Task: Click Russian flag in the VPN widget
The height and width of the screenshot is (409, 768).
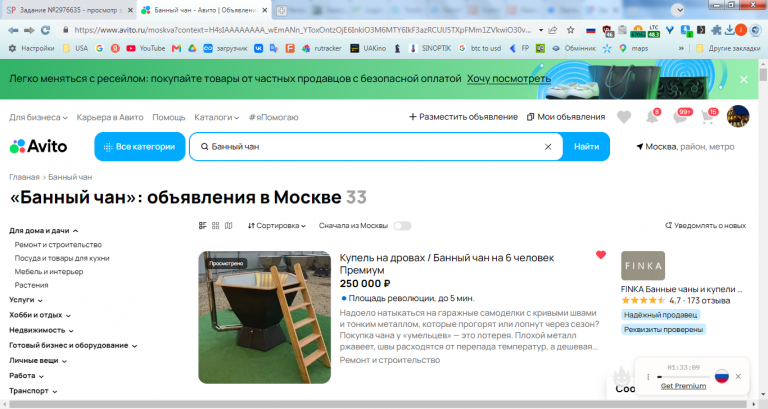Action: tap(722, 376)
